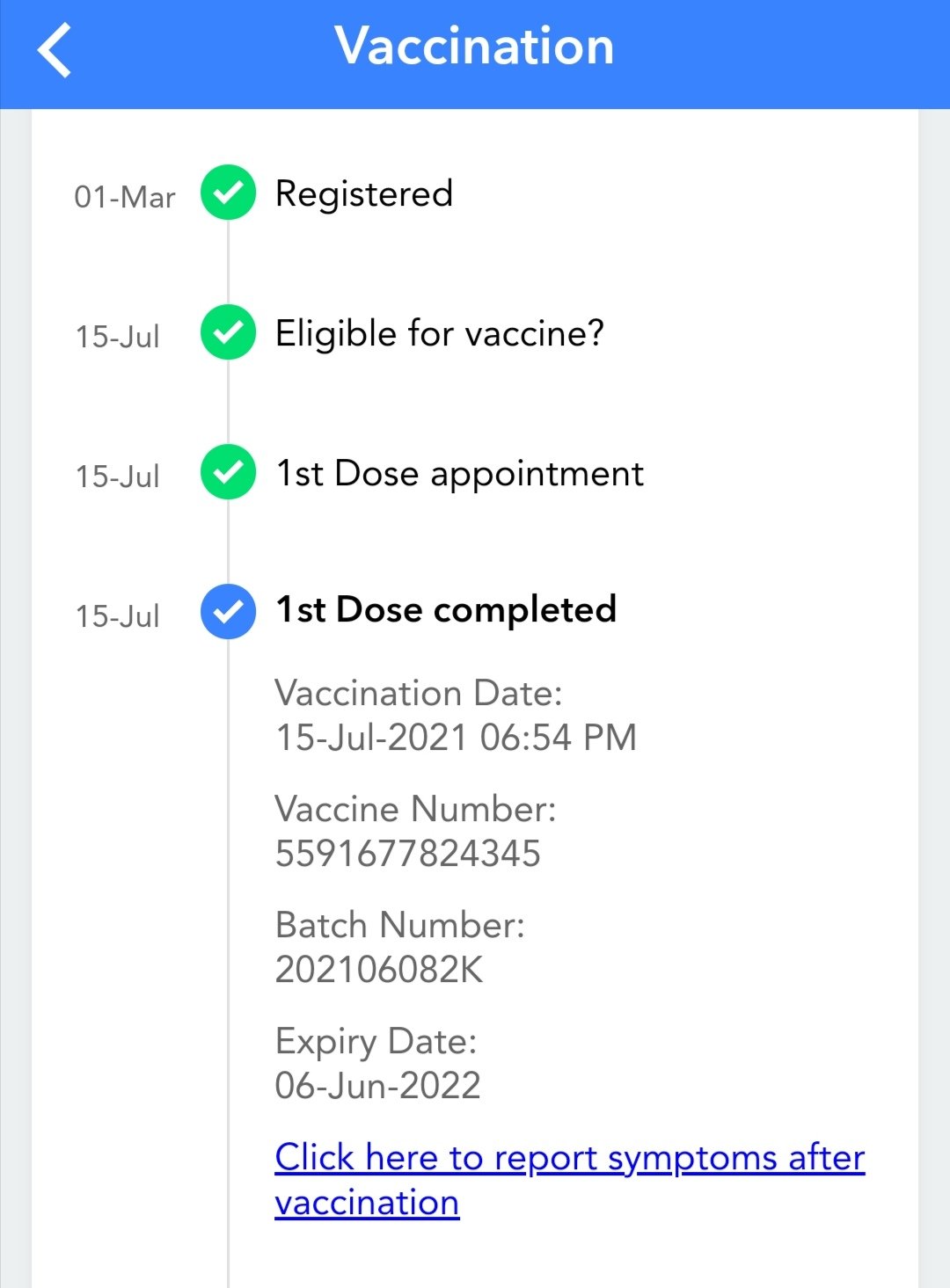
Task: Click the vaccine number 5591677824345
Action: (x=407, y=854)
